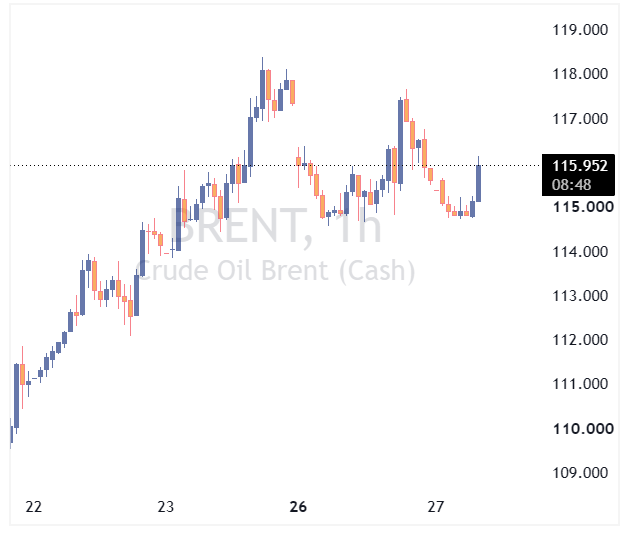This screenshot has width=629, height=539.
Task: Click the 112.000 price axis label
Action: click(580, 340)
